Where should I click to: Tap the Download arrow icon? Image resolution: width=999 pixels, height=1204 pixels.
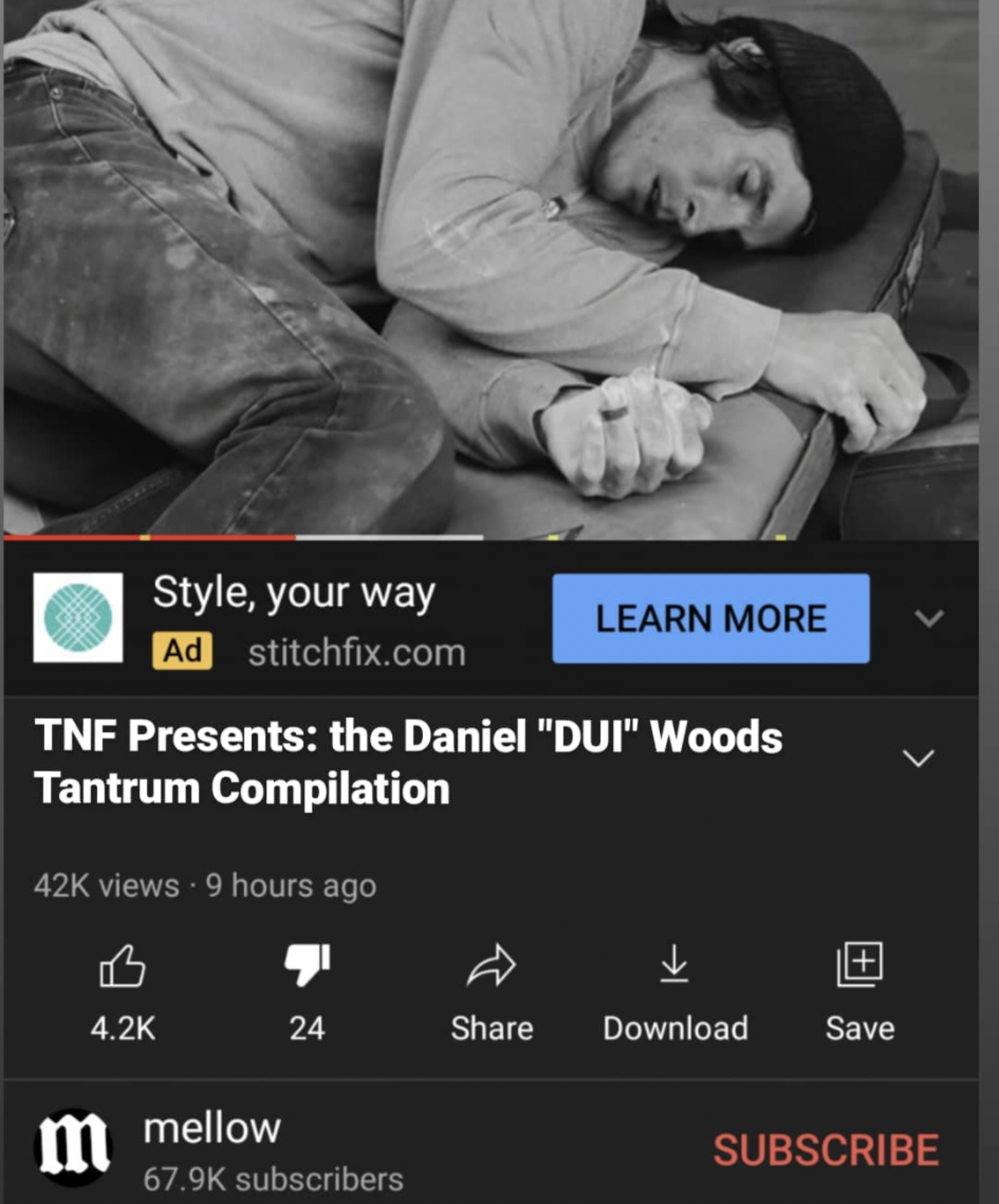[675, 964]
